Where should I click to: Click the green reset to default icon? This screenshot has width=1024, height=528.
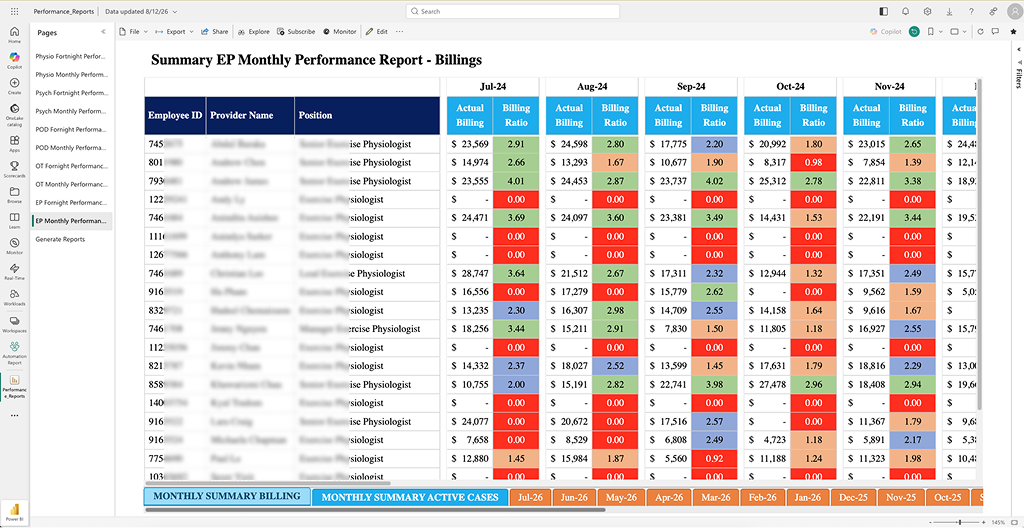point(914,31)
